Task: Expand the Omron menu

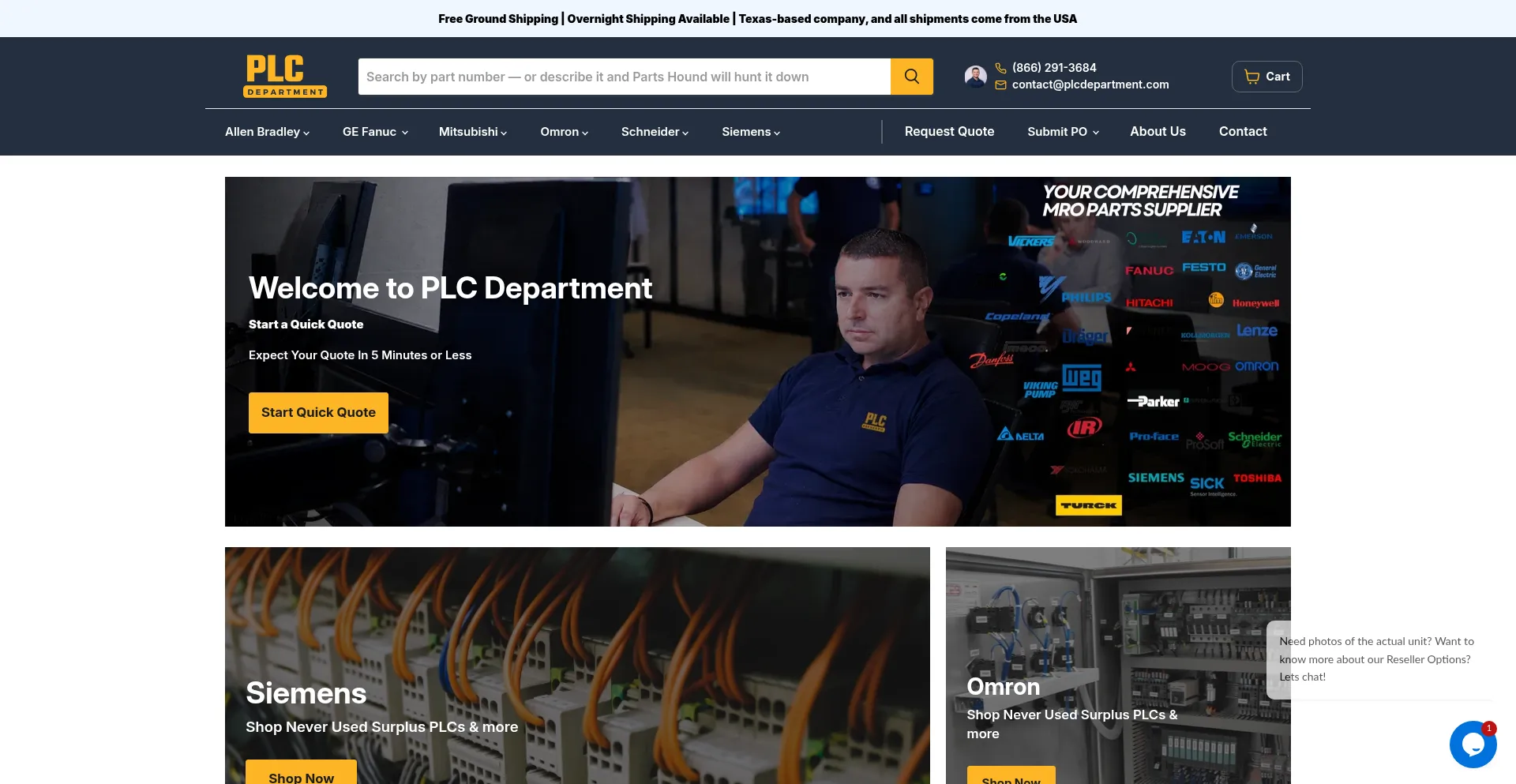Action: click(564, 132)
